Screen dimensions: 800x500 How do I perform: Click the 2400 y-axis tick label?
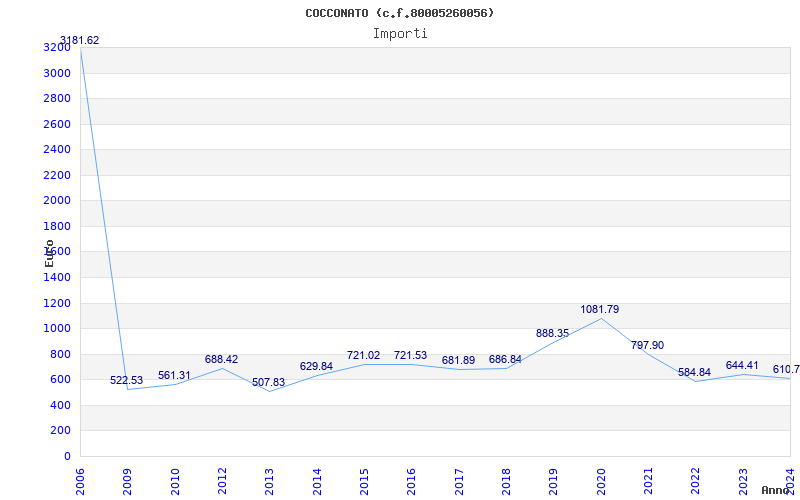coord(57,149)
